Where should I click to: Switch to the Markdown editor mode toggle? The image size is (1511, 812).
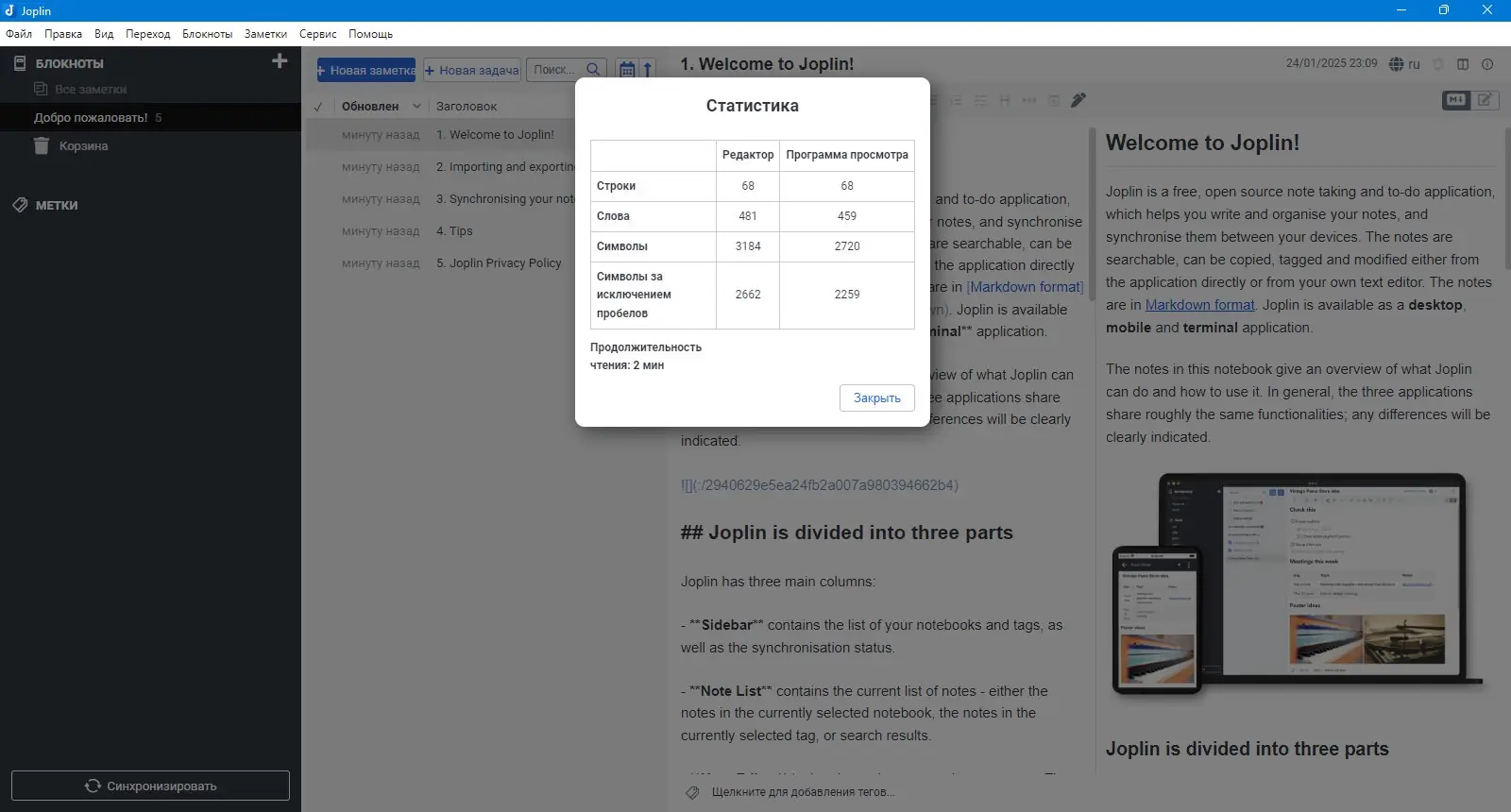[1456, 100]
